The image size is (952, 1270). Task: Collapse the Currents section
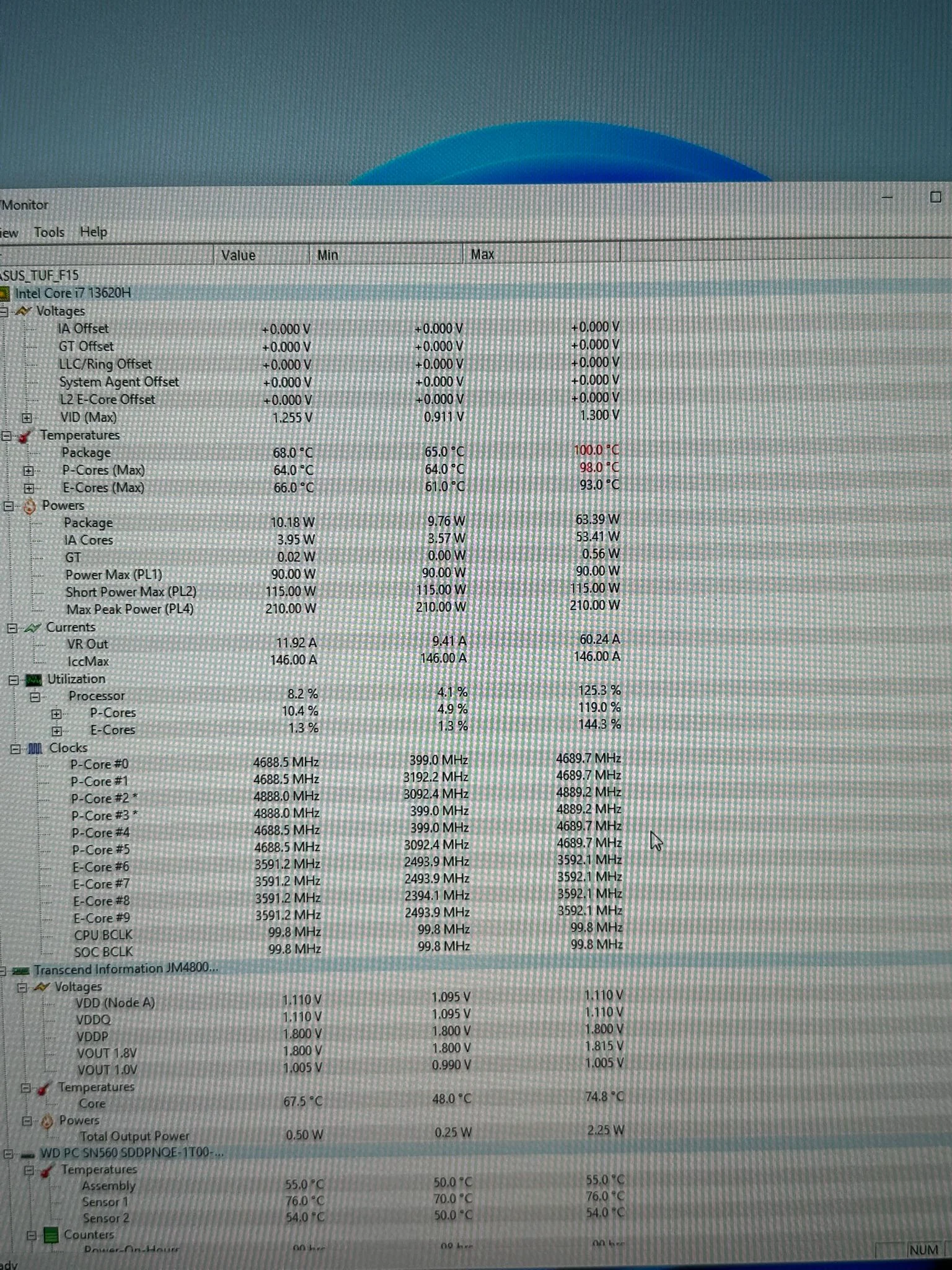(x=12, y=628)
